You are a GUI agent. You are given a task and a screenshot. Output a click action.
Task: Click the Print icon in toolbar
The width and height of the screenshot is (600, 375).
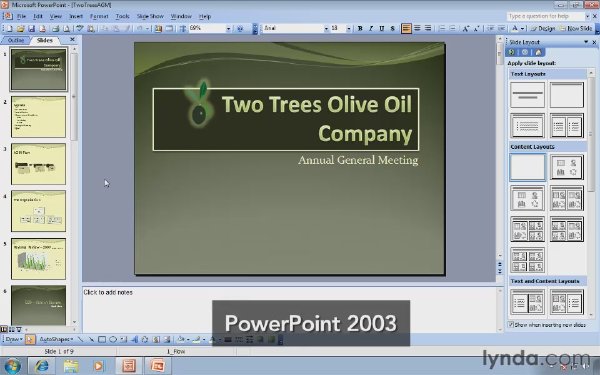[55, 29]
